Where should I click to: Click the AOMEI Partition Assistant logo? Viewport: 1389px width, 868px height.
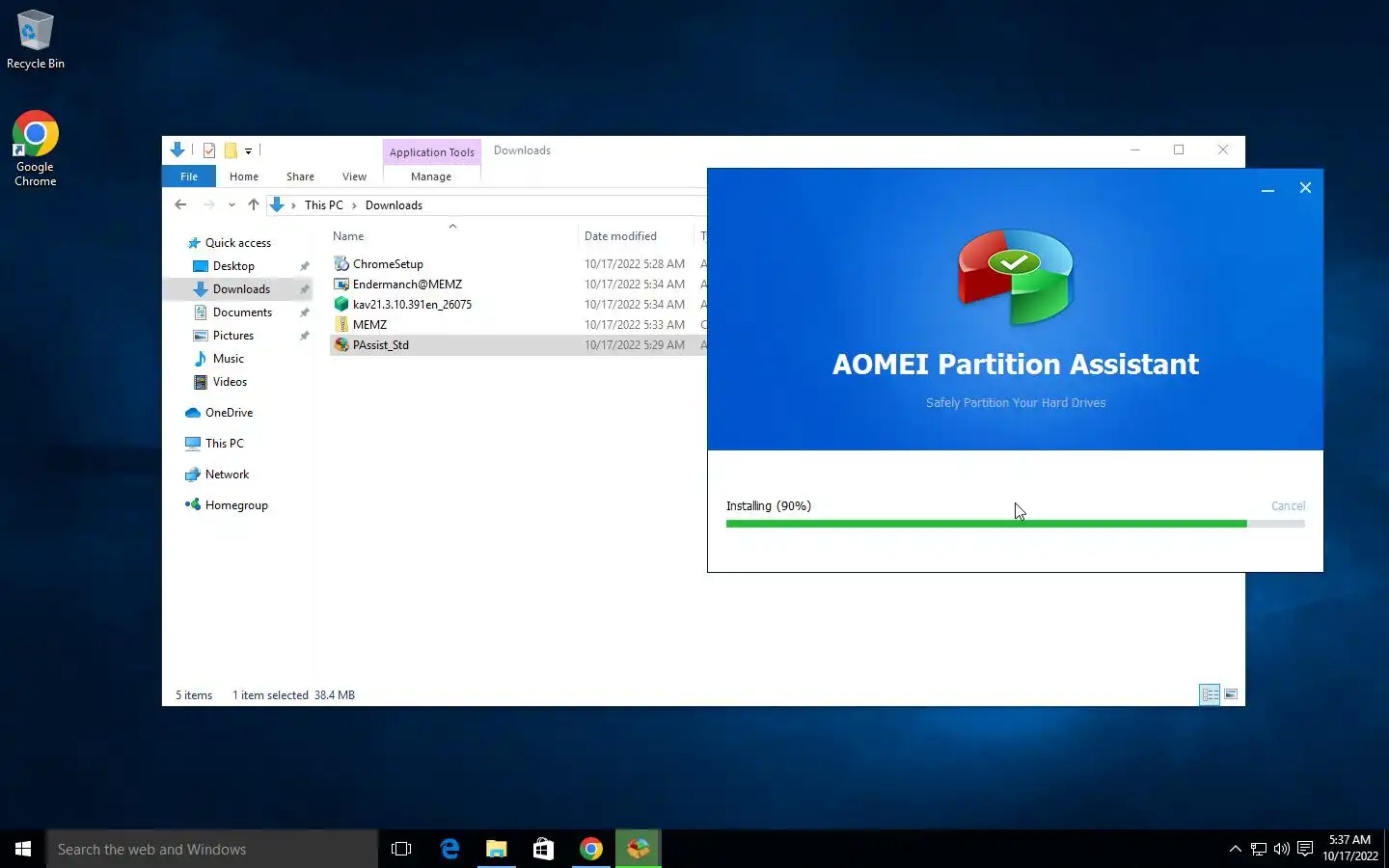tap(1015, 277)
